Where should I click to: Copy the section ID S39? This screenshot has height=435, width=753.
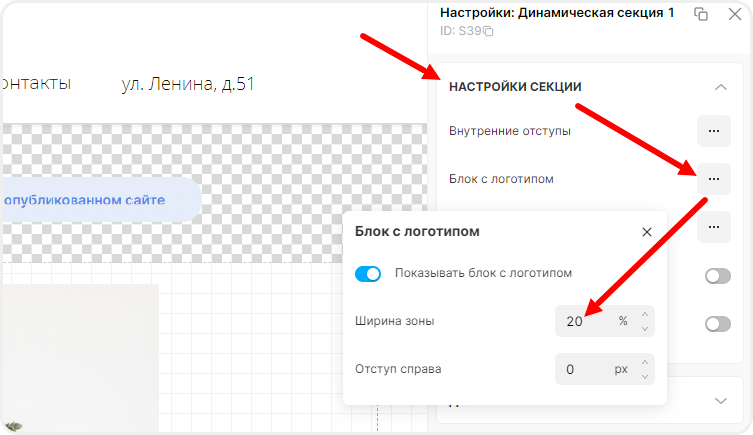[x=488, y=31]
